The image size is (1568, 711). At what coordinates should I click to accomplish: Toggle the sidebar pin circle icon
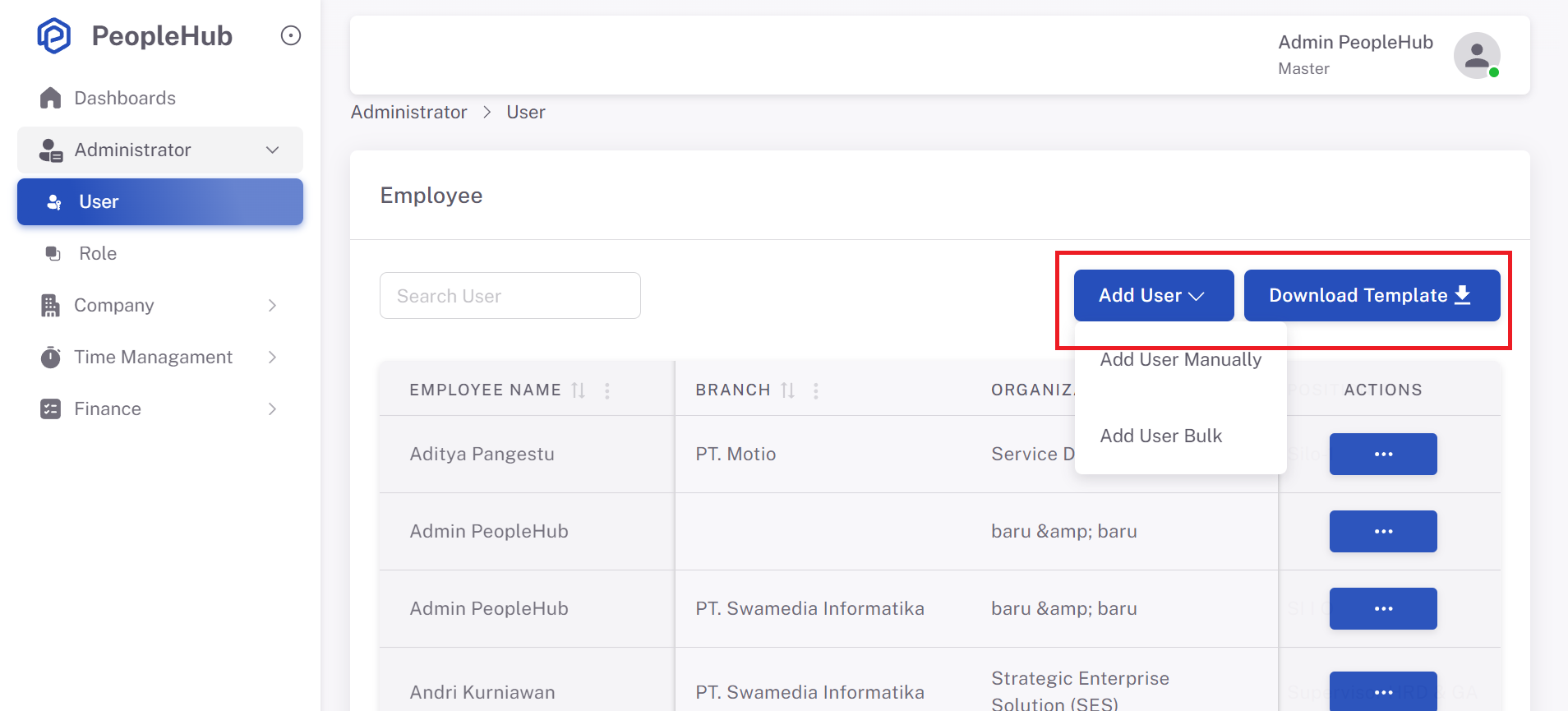point(291,35)
